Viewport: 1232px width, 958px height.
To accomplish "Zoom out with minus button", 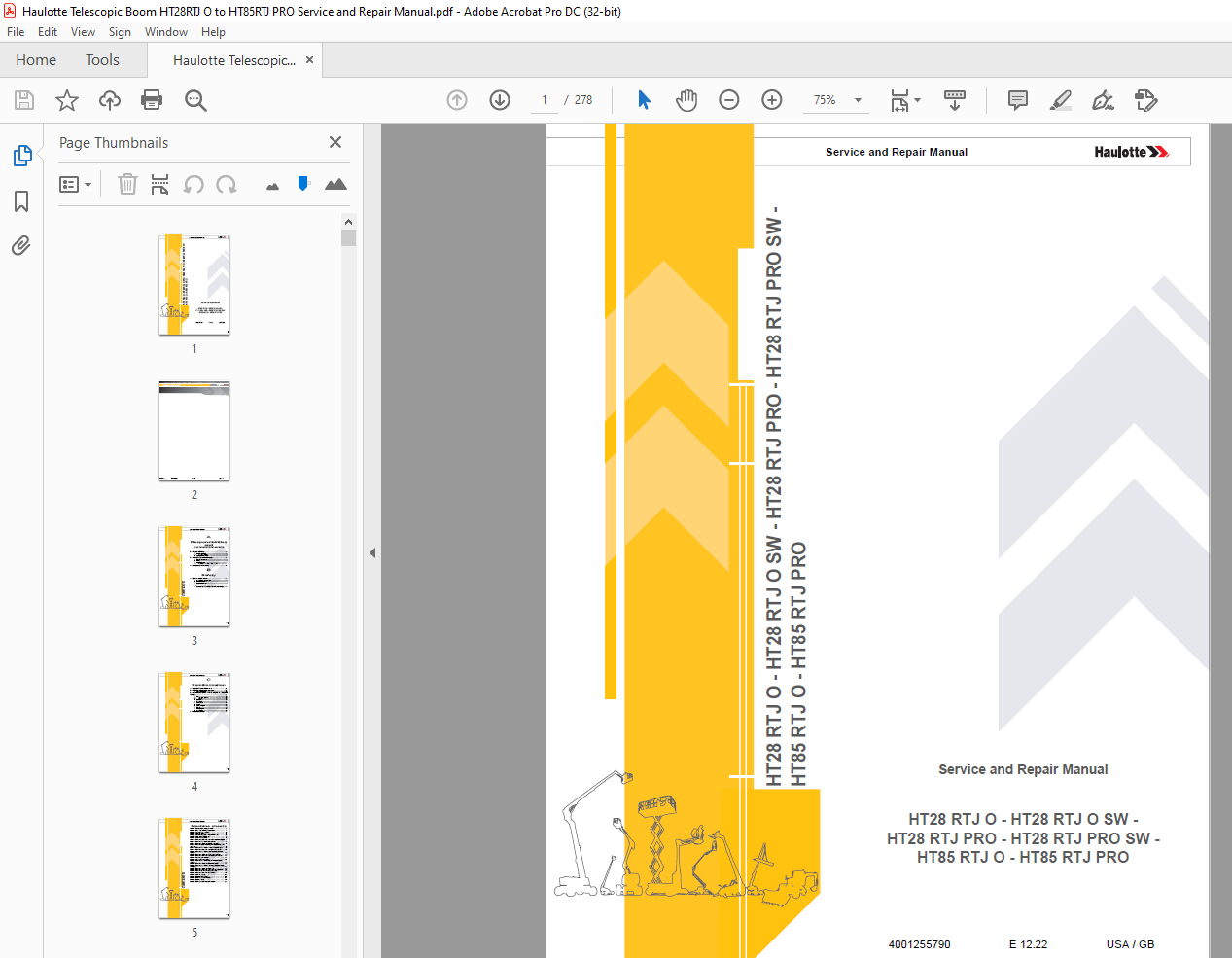I will pyautogui.click(x=729, y=100).
